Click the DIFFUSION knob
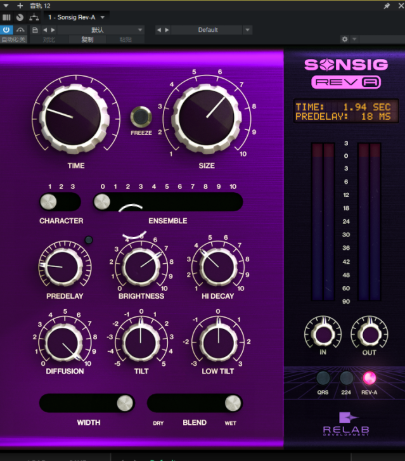The image size is (405, 461). [x=63, y=342]
